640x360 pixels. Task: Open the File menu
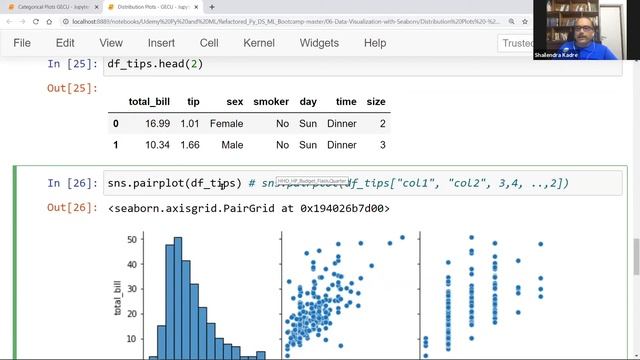[x=22, y=43]
